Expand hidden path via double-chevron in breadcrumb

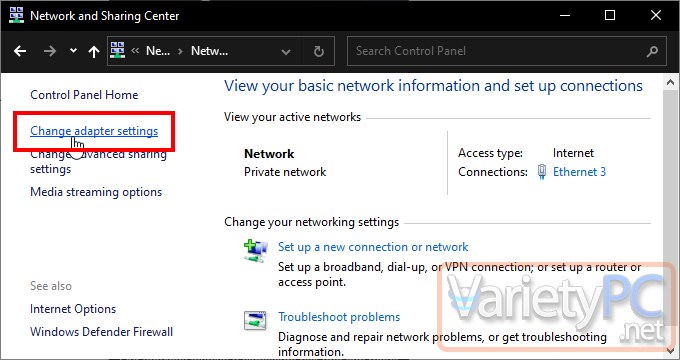tap(135, 51)
